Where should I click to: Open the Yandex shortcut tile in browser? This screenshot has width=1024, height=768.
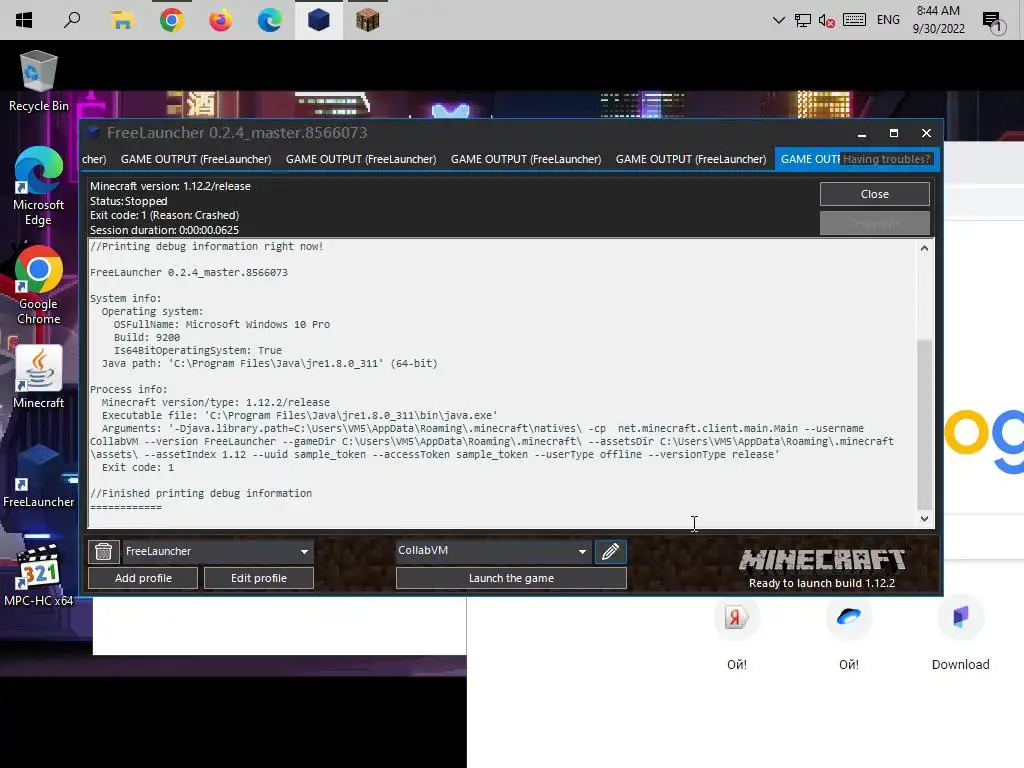point(737,618)
